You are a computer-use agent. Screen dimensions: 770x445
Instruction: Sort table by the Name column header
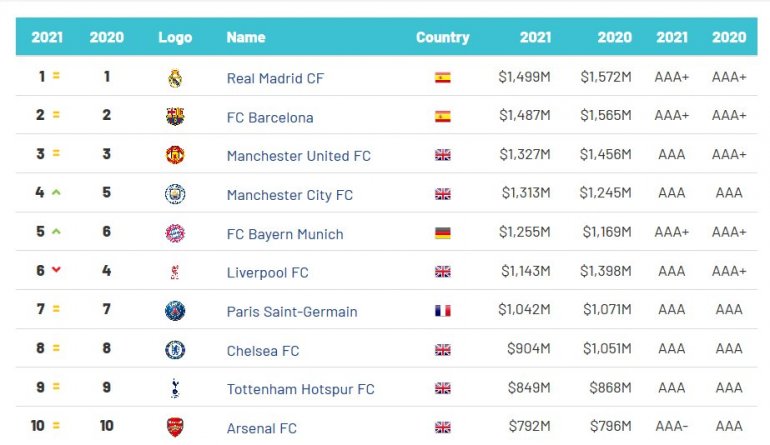246,37
